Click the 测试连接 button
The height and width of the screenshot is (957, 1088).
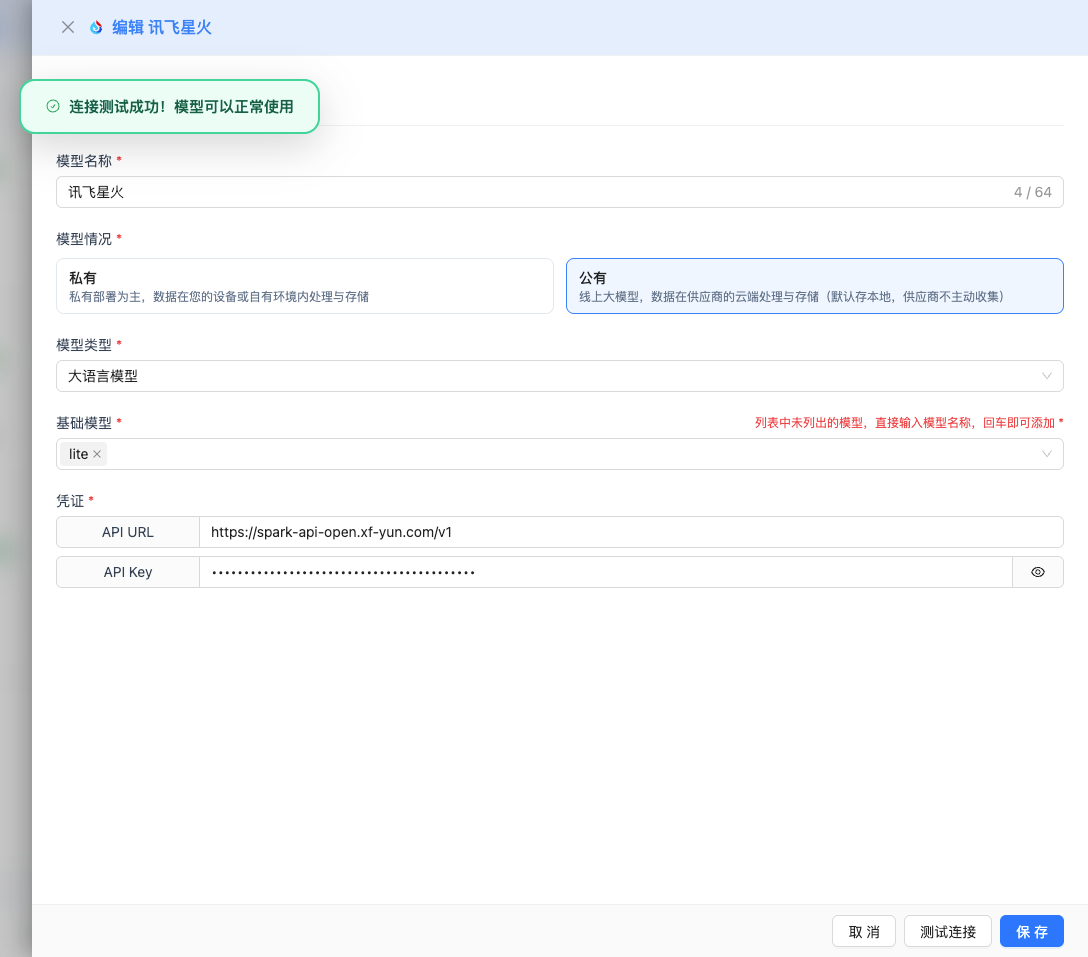(x=947, y=931)
